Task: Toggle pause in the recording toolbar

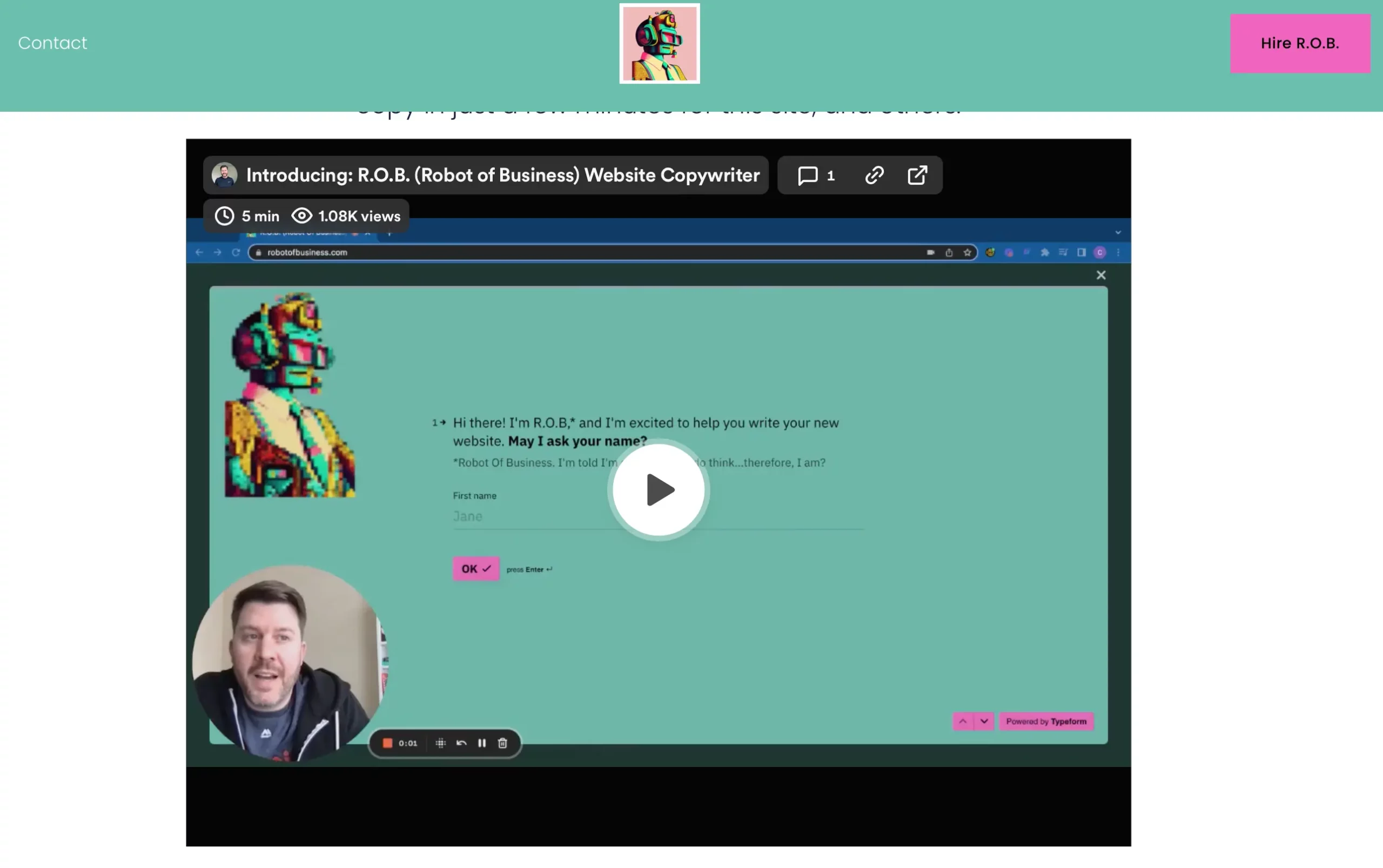Action: tap(482, 743)
